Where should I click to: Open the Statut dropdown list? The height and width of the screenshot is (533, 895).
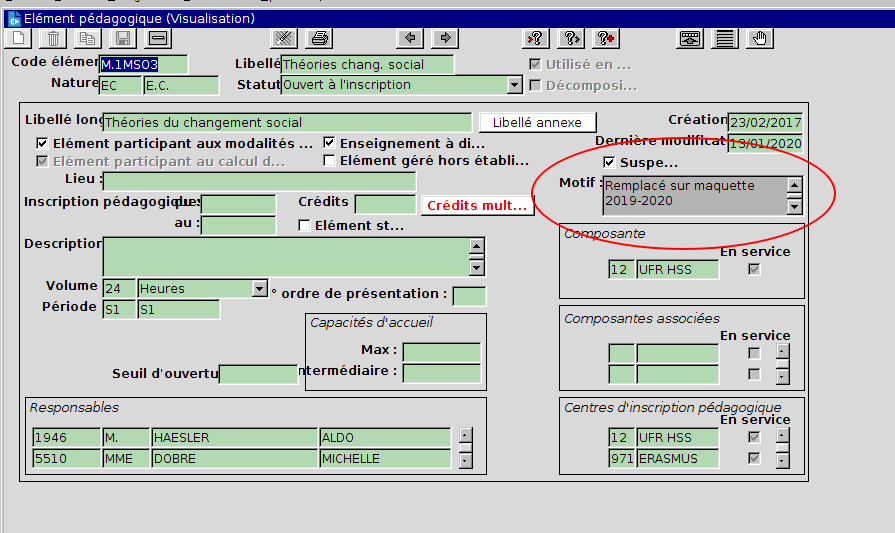[x=514, y=86]
